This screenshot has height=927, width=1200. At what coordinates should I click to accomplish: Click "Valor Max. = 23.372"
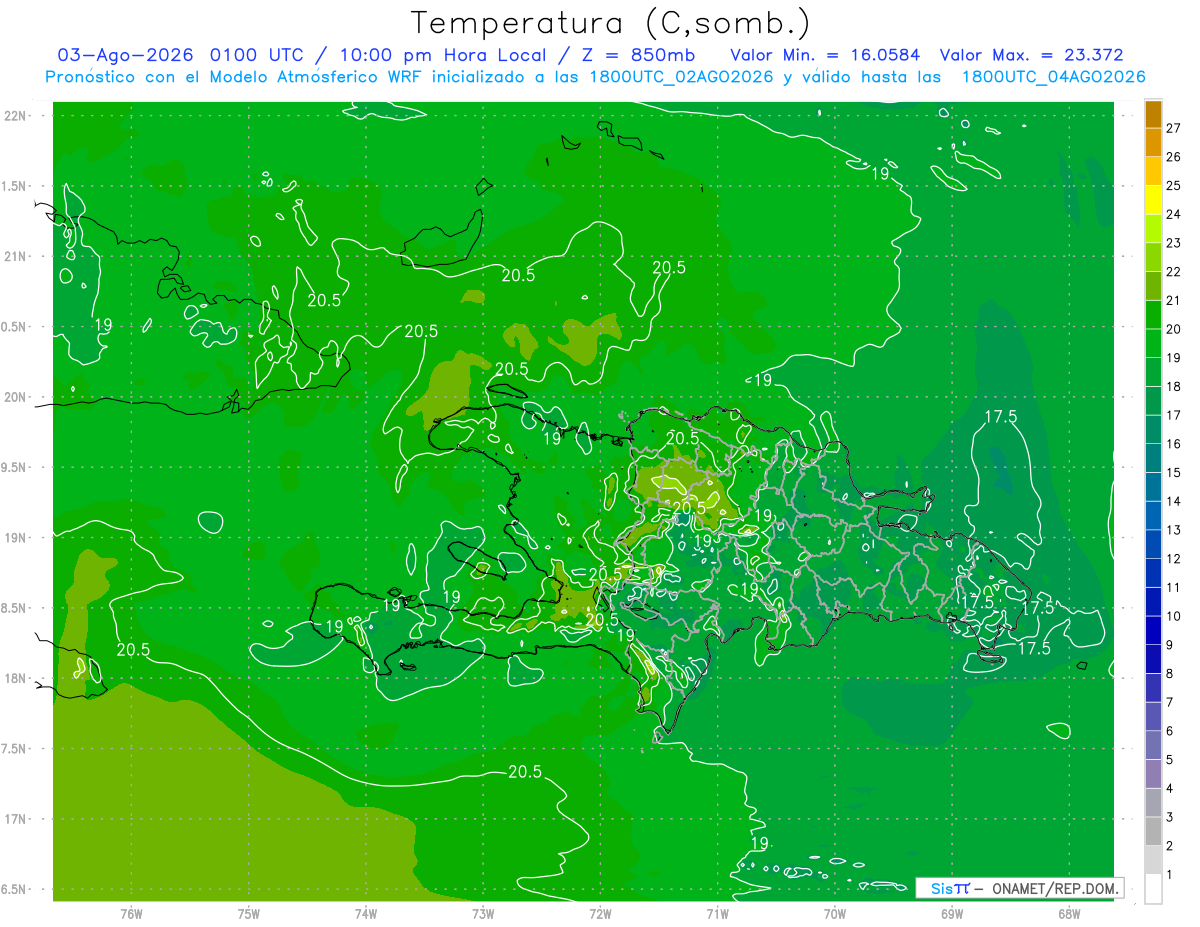(1031, 55)
